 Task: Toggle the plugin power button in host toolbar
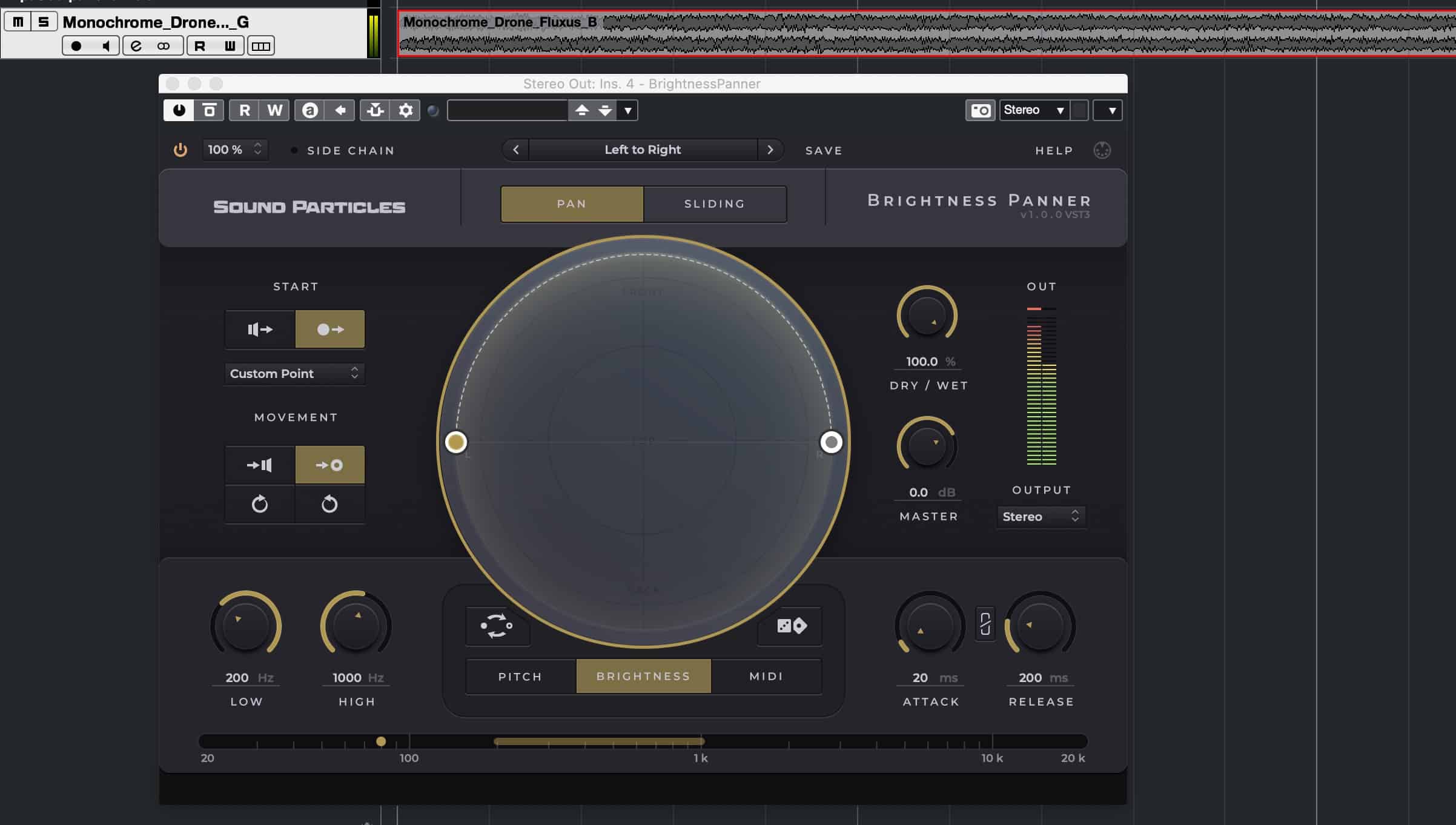tap(179, 110)
